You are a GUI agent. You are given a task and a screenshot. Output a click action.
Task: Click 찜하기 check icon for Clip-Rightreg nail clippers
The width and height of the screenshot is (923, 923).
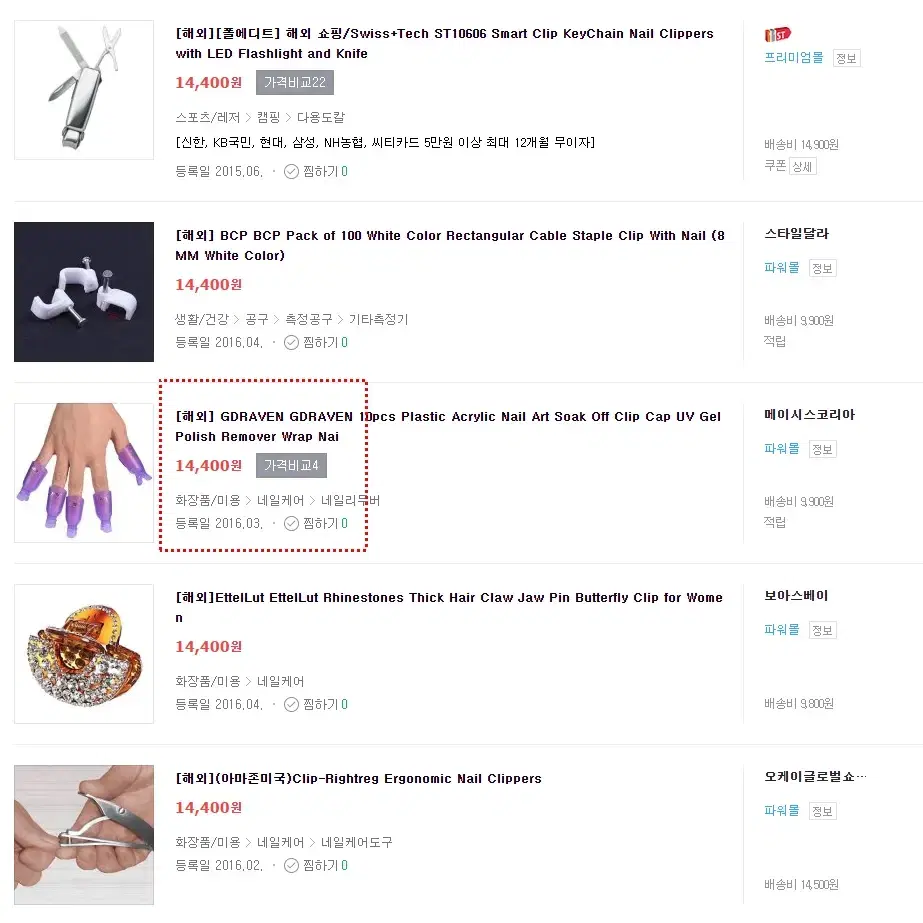[x=291, y=865]
